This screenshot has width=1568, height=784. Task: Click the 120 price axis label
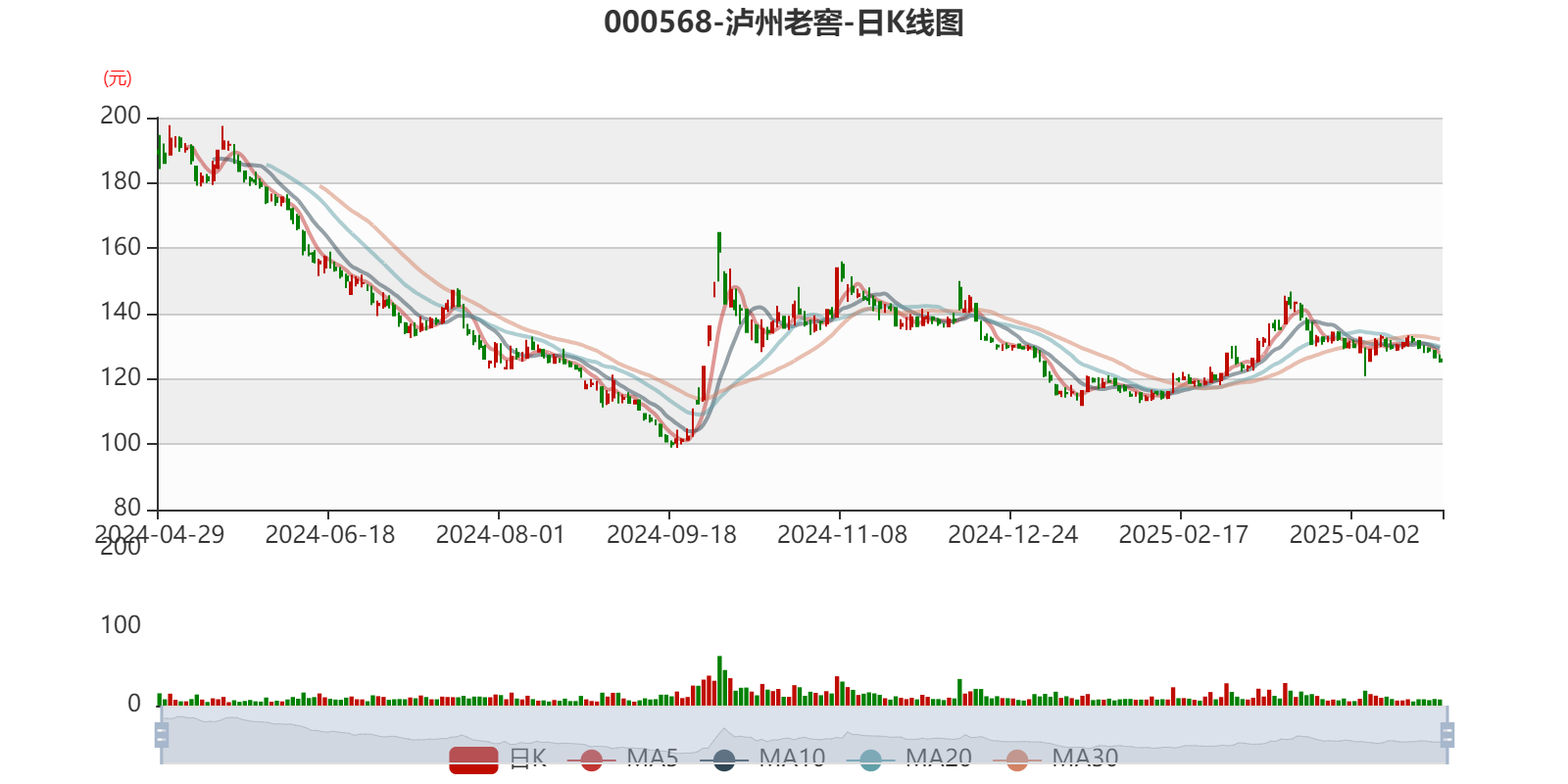[x=121, y=377]
